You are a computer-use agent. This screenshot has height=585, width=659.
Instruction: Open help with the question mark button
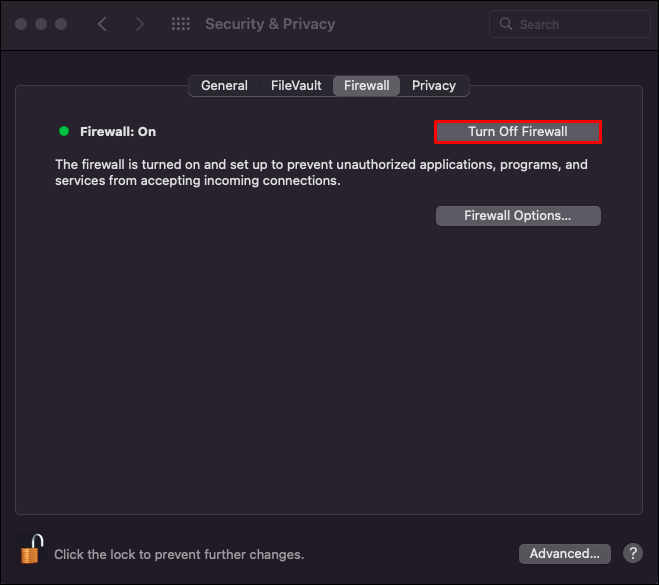click(x=633, y=553)
